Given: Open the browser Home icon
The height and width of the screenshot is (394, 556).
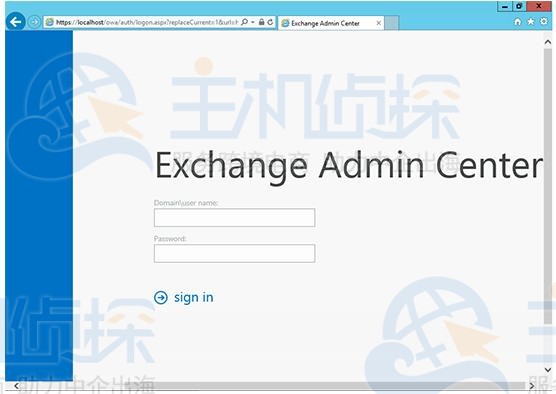Looking at the screenshot, I should [x=518, y=22].
